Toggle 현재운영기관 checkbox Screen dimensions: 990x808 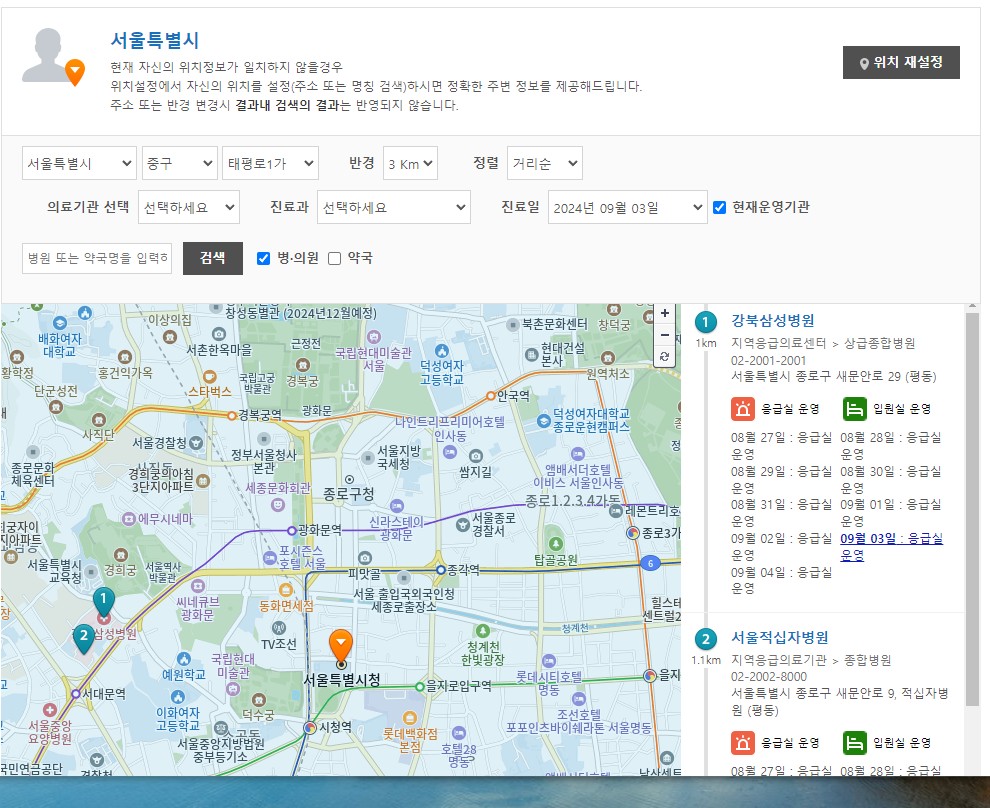tap(719, 207)
